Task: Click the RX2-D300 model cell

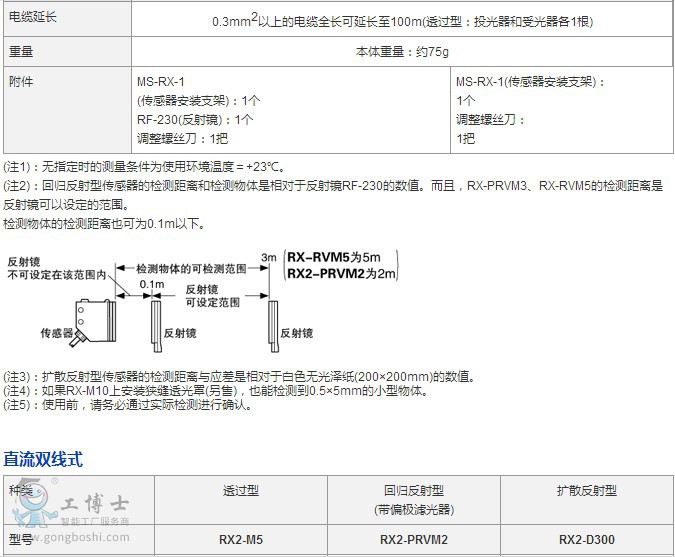Action: [x=587, y=539]
